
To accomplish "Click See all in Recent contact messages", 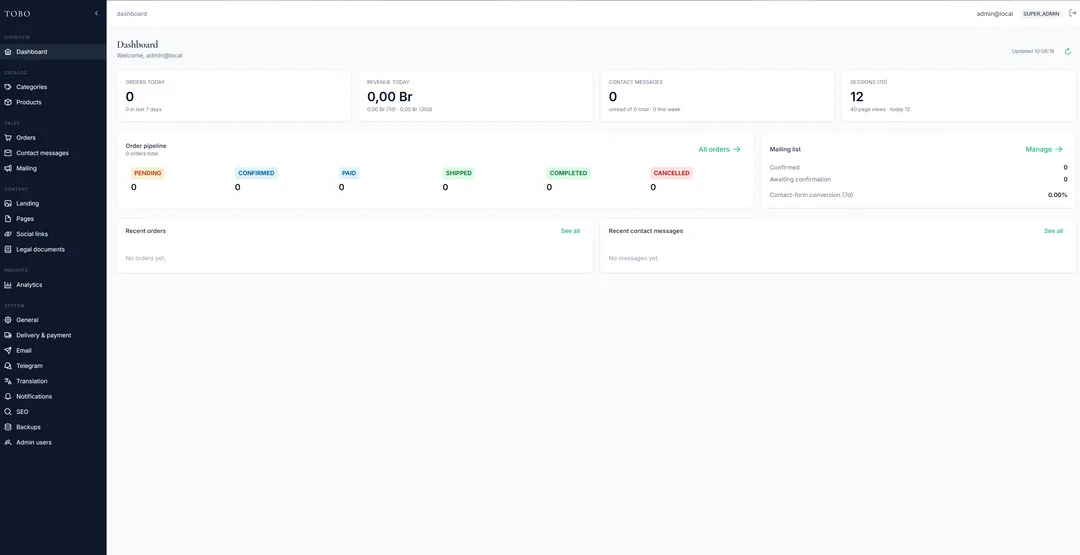I will click(x=1053, y=231).
